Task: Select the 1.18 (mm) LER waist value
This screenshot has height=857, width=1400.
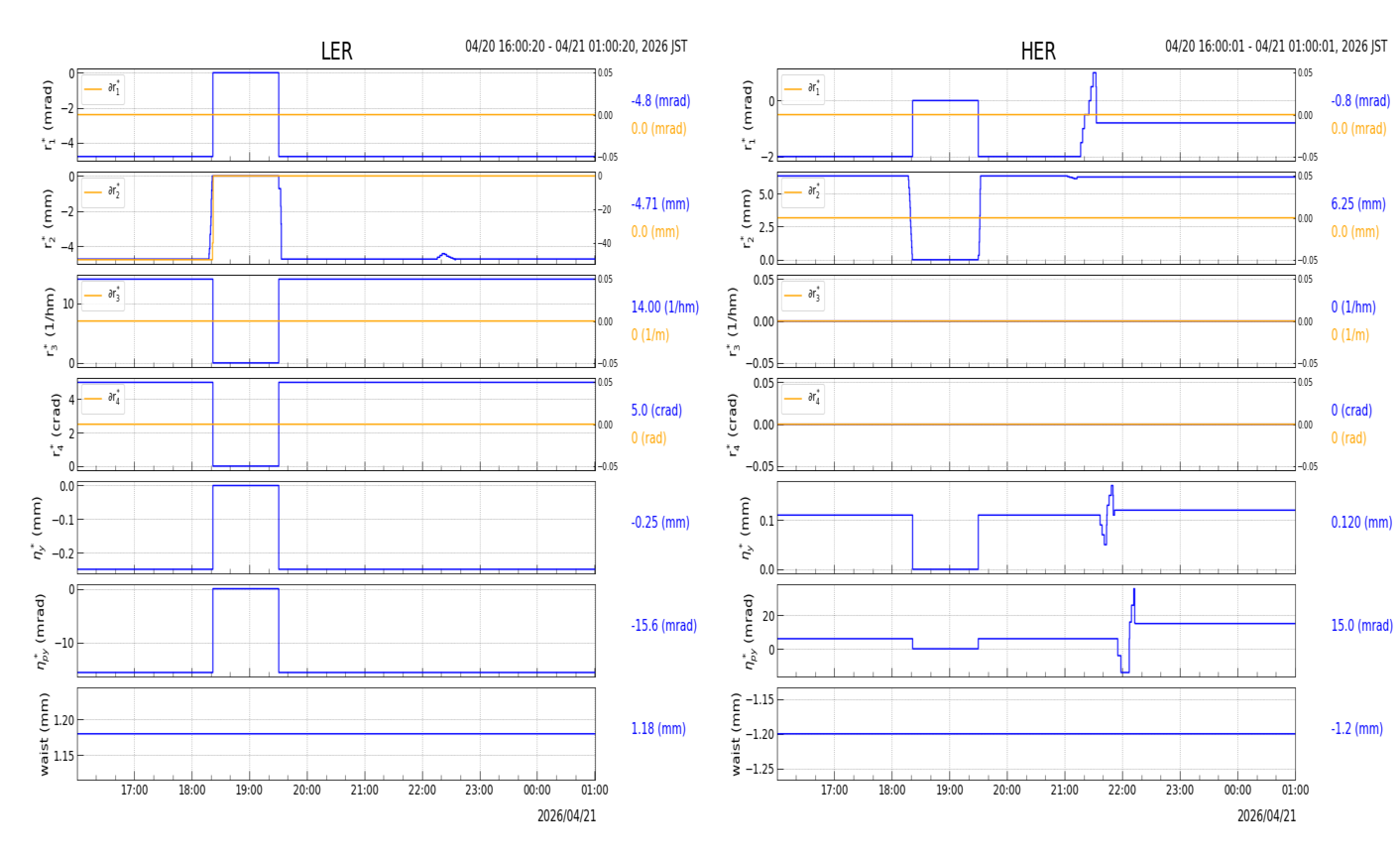Action: coord(658,729)
